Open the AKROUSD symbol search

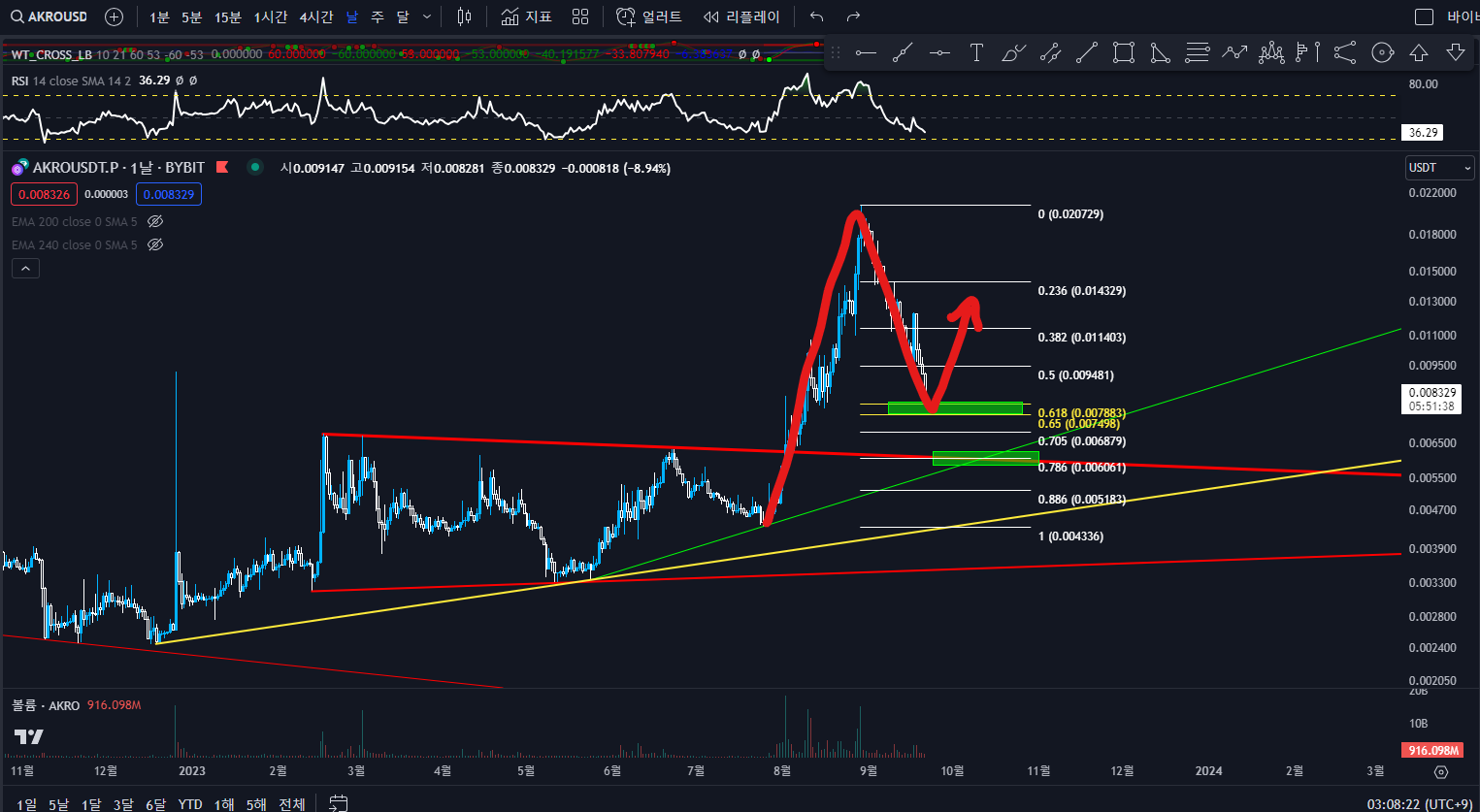pyautogui.click(x=49, y=16)
